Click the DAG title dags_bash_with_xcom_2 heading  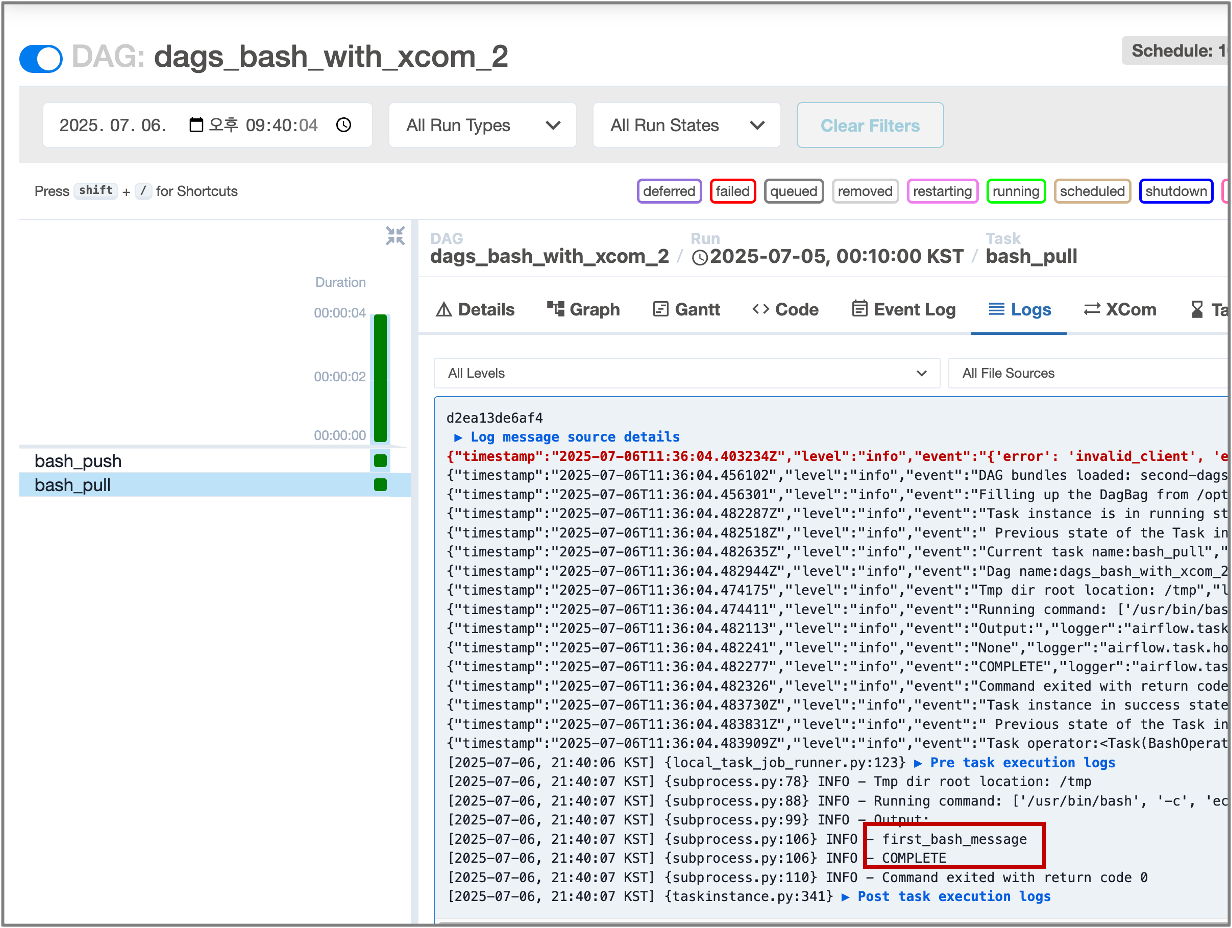pyautogui.click(x=331, y=56)
